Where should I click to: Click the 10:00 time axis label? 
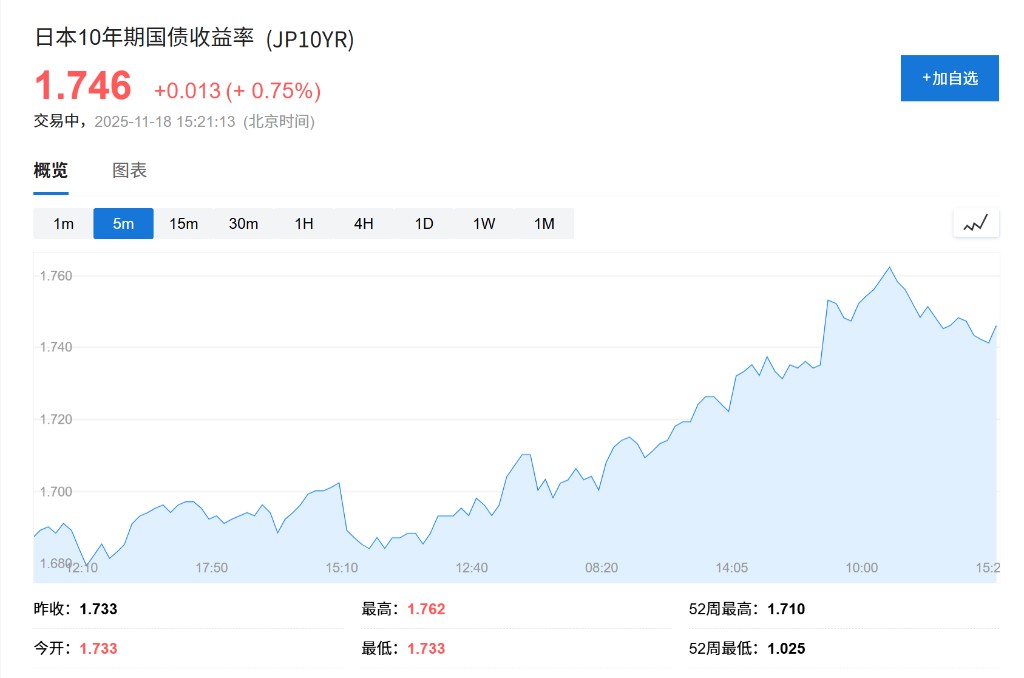(861, 568)
